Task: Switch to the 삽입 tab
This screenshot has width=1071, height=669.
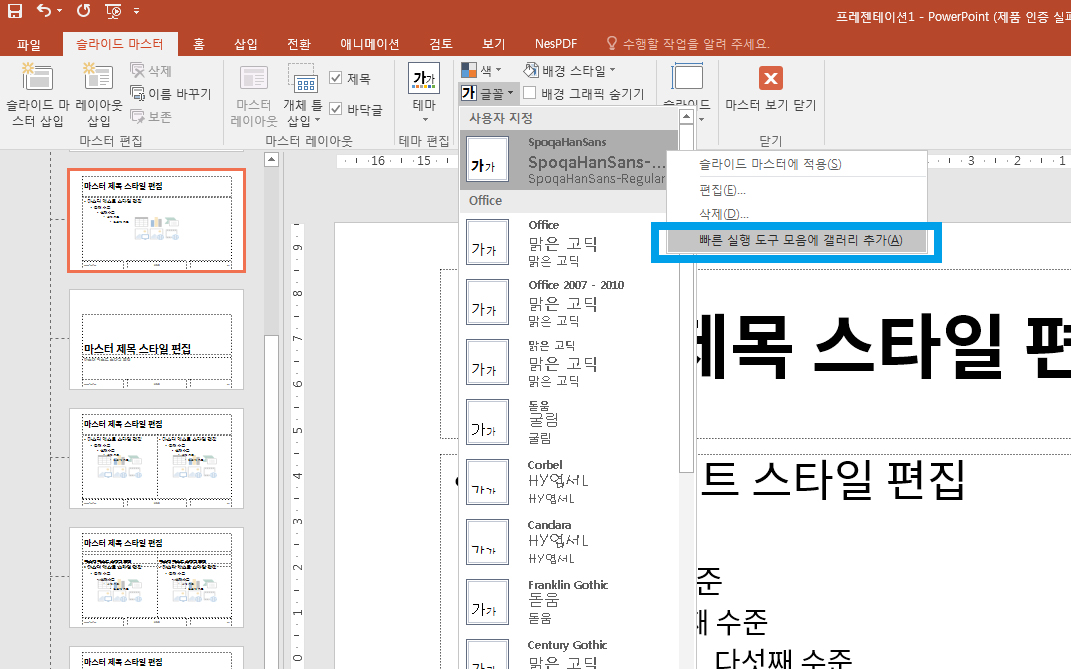Action: pyautogui.click(x=245, y=44)
